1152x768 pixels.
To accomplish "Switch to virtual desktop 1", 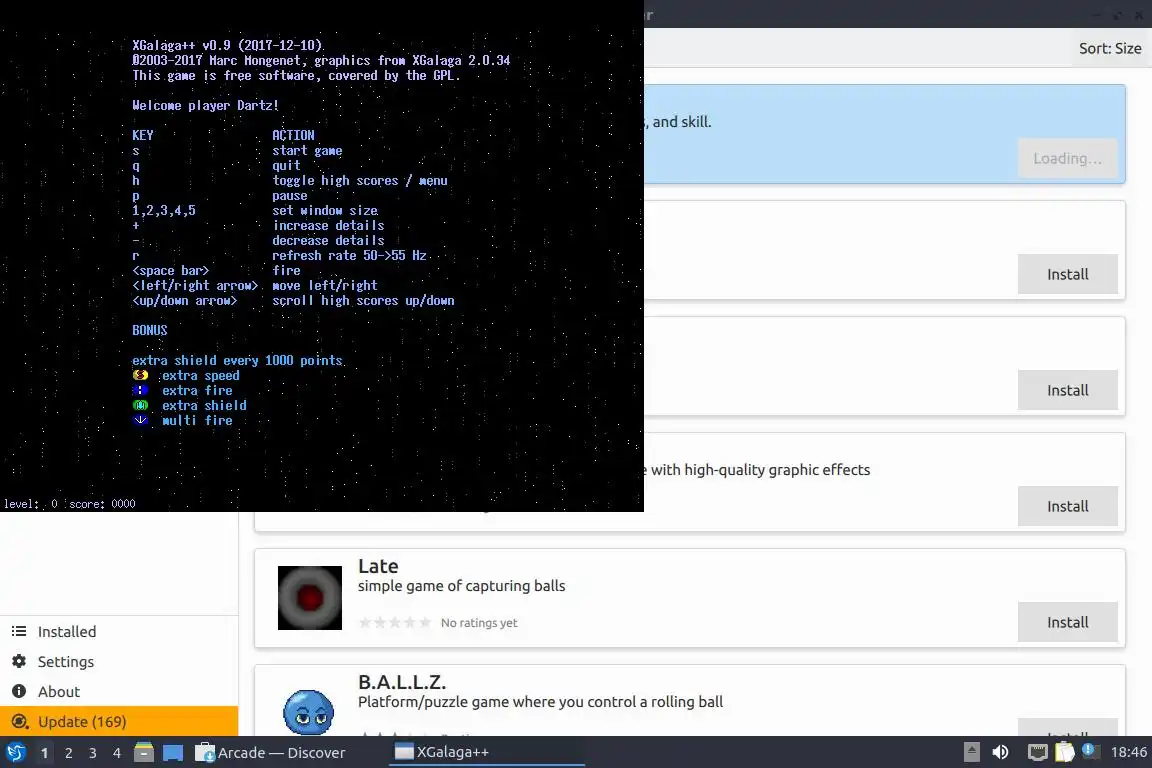I will (45, 753).
